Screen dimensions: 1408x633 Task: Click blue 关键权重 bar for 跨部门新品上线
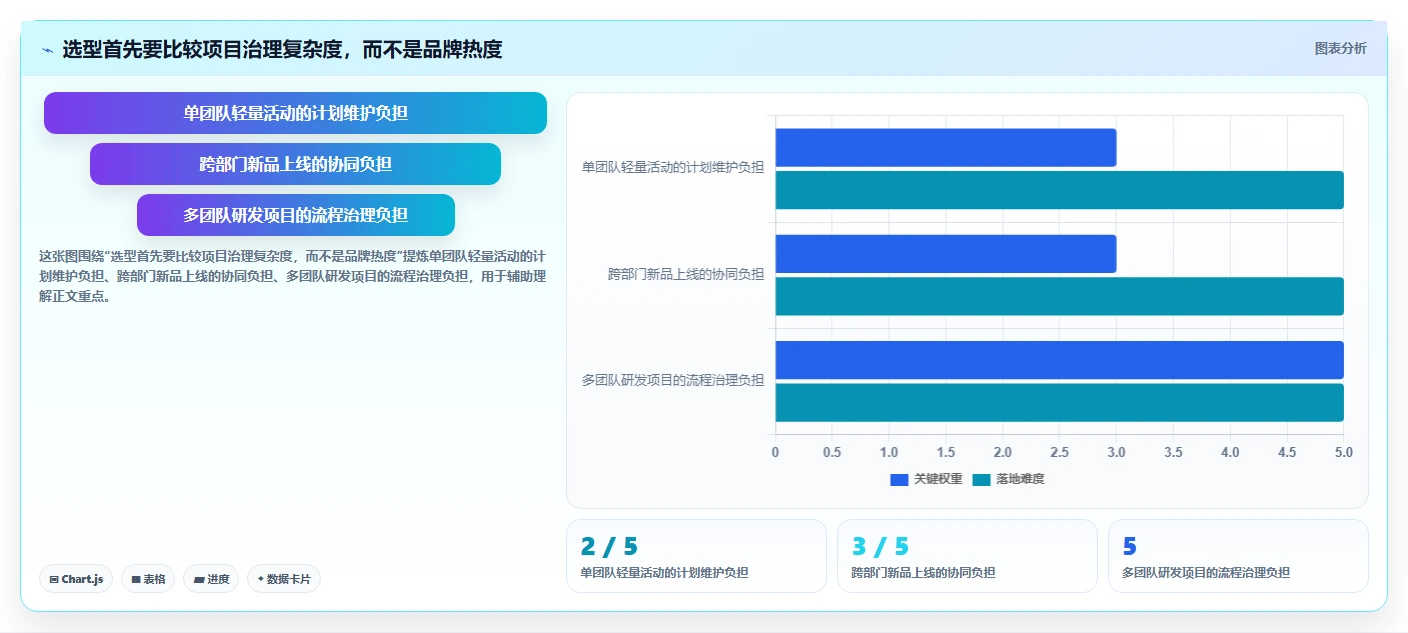945,254
